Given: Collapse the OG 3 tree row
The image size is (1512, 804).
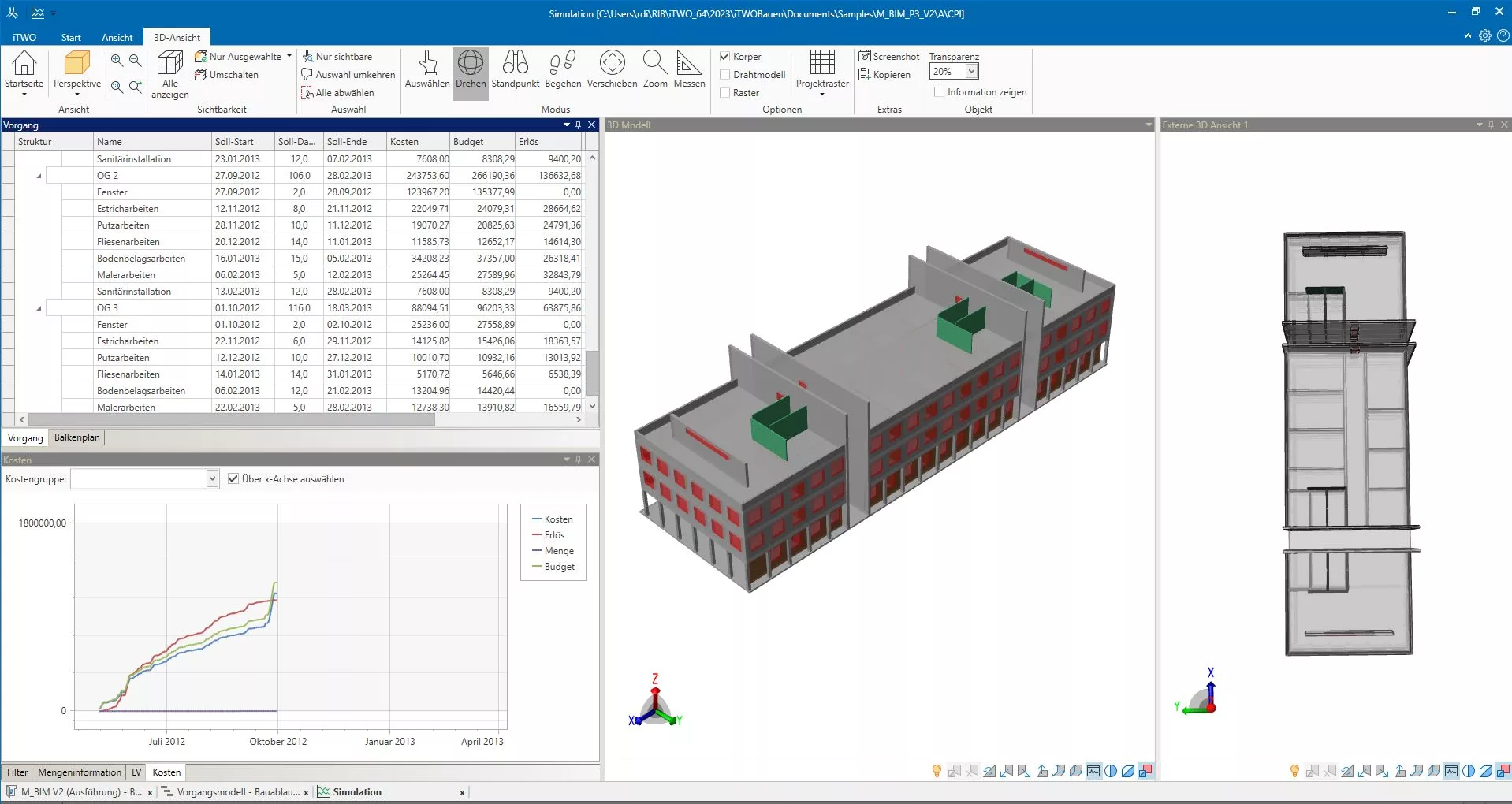Looking at the screenshot, I should (x=39, y=308).
